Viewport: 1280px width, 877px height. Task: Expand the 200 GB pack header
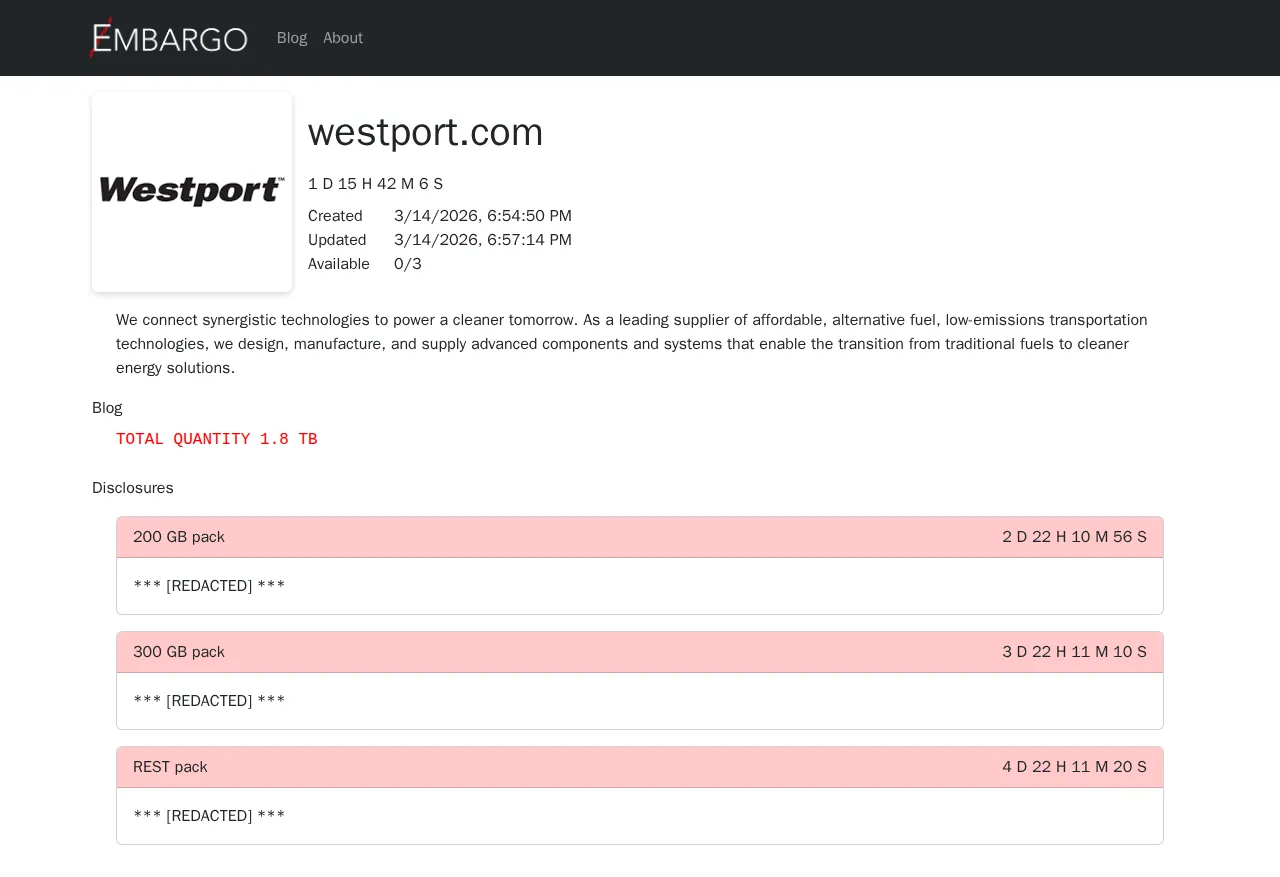(x=179, y=537)
